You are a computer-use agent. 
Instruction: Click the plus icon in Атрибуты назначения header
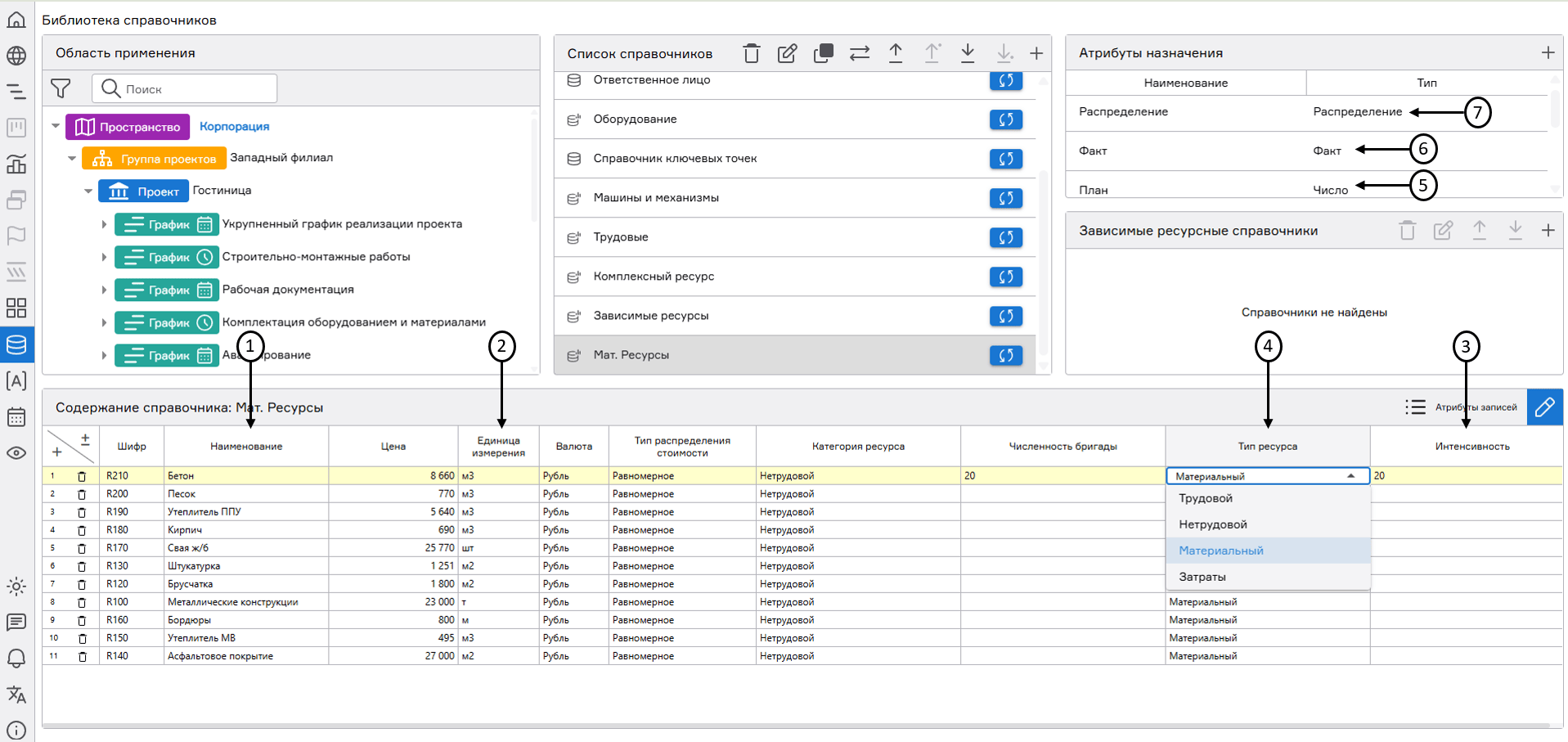pos(1548,53)
